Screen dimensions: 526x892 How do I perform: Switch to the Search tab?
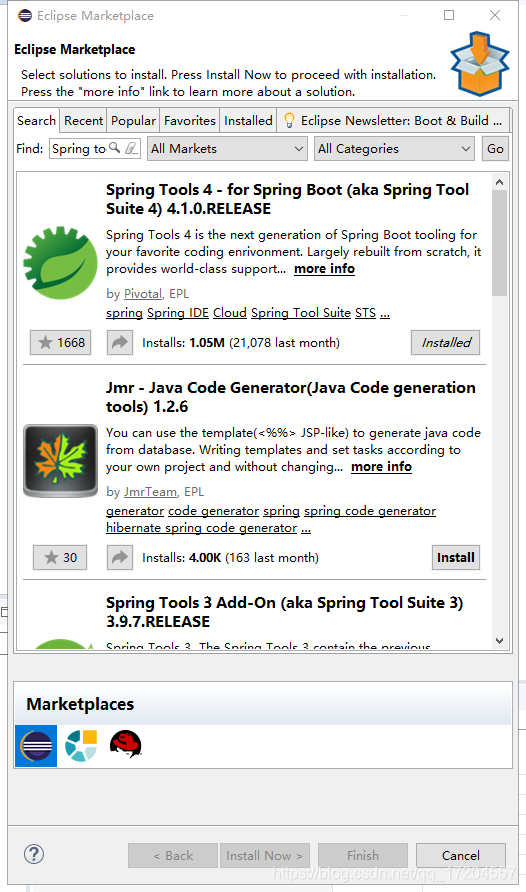36,121
